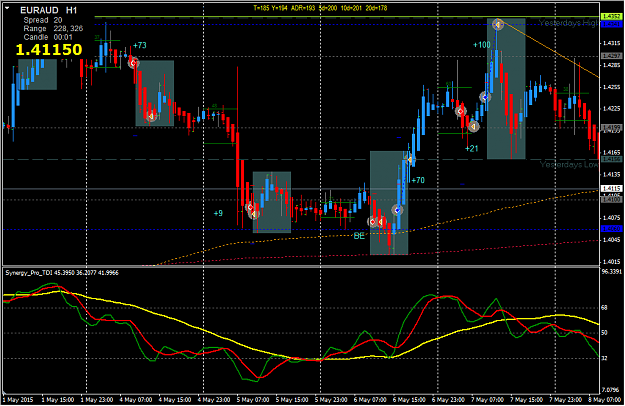Click the ADR statistics line at the top
The width and height of the screenshot is (625, 406).
pyautogui.click(x=320, y=8)
